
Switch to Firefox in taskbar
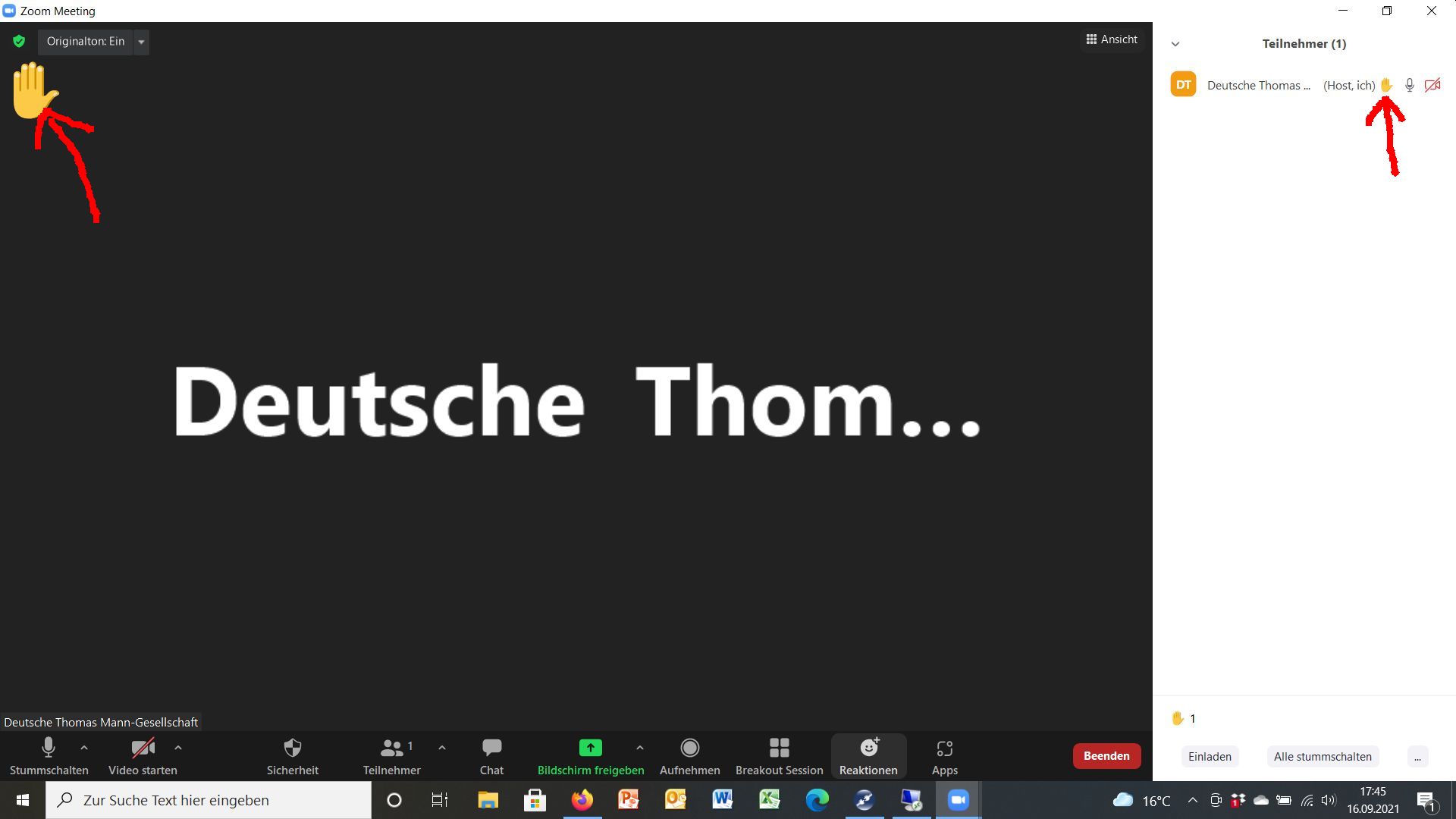pos(582,800)
